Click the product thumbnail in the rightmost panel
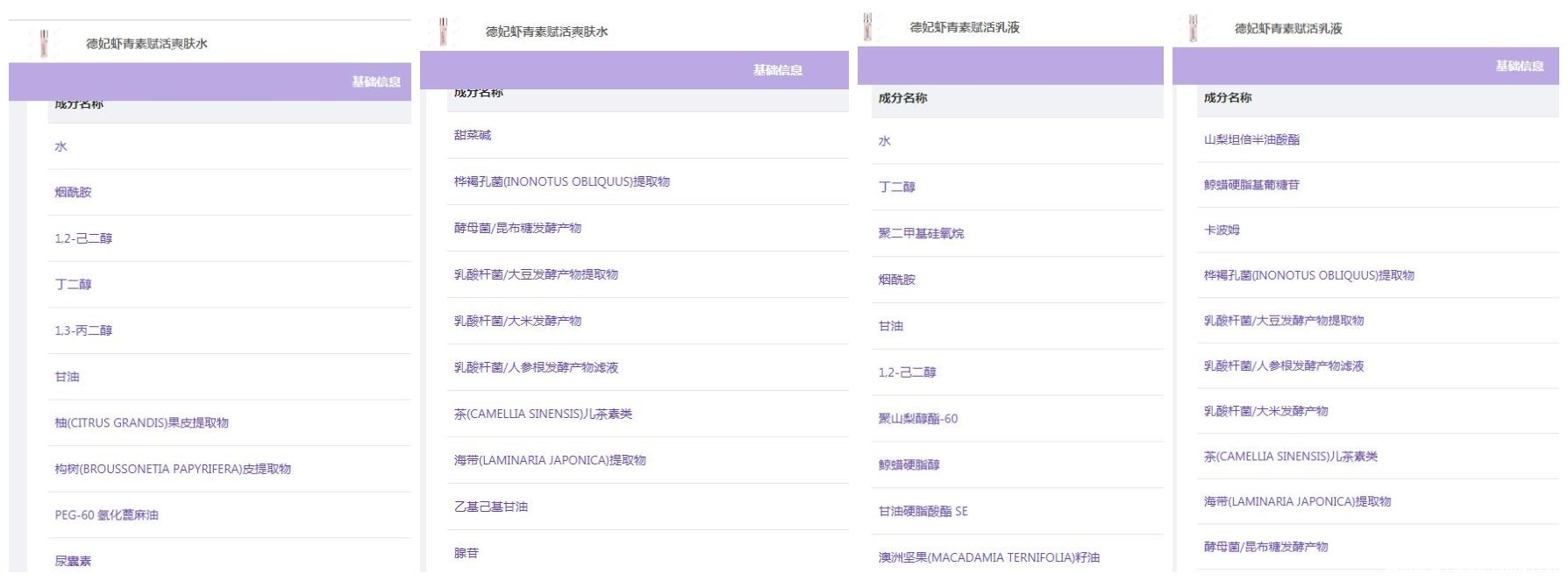This screenshot has height=581, width=1568. tap(1193, 28)
